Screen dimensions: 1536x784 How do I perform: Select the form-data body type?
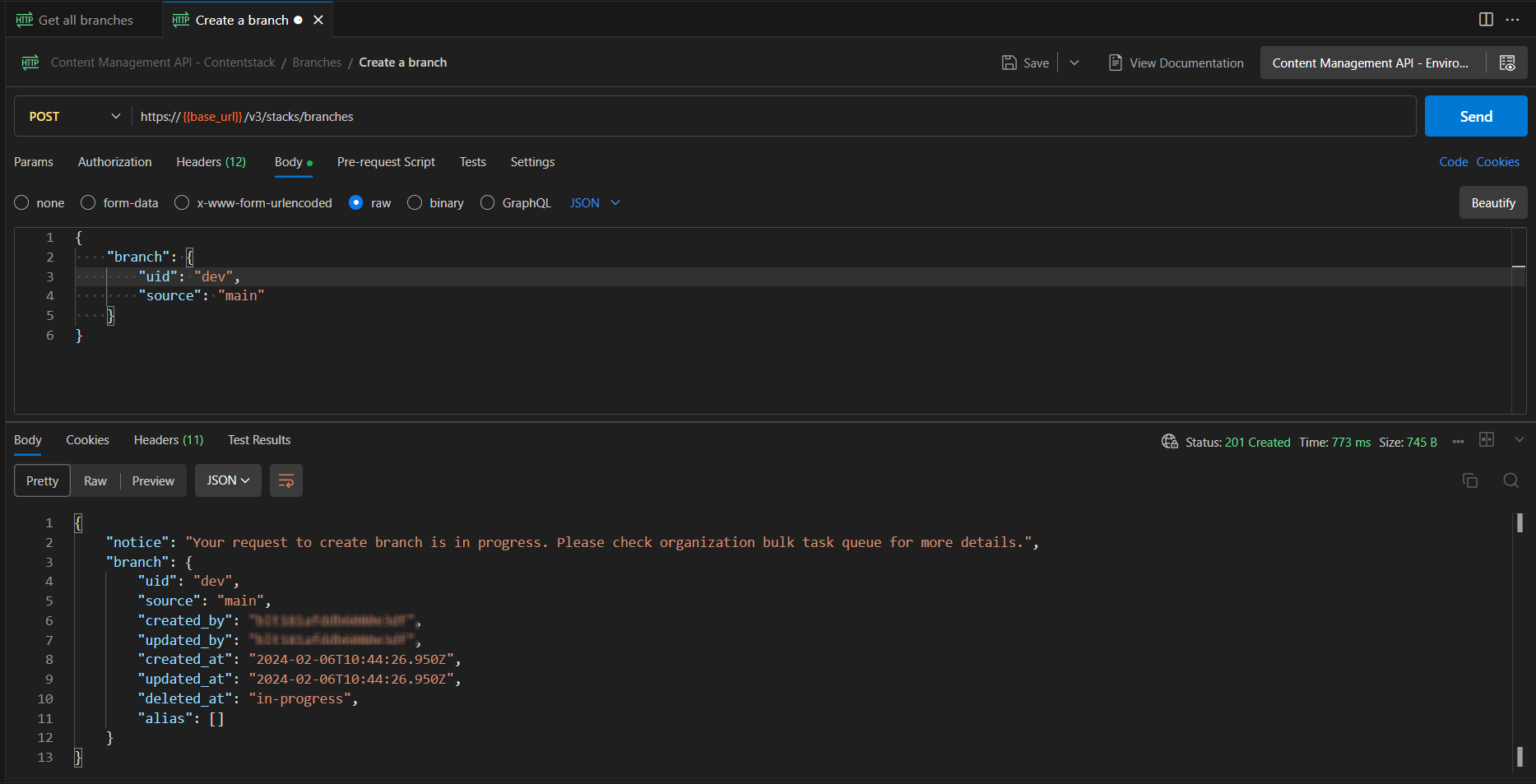[89, 203]
